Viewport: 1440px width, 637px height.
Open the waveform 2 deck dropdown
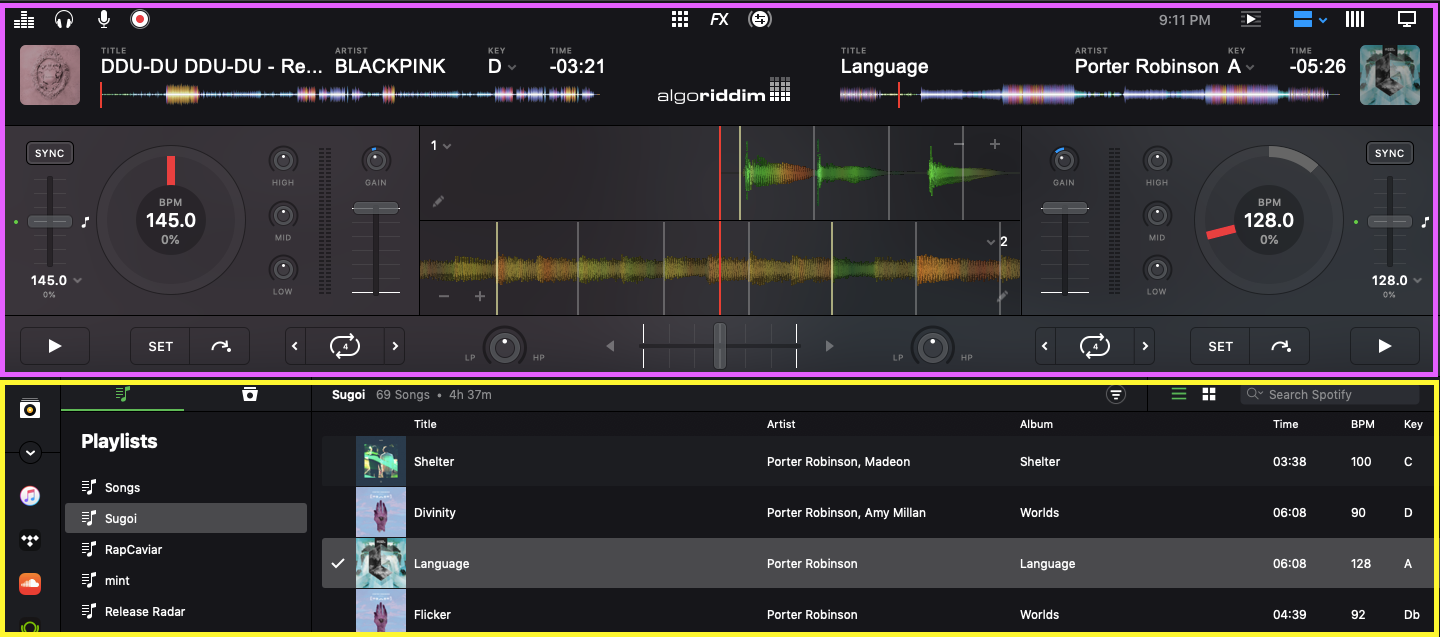click(996, 242)
